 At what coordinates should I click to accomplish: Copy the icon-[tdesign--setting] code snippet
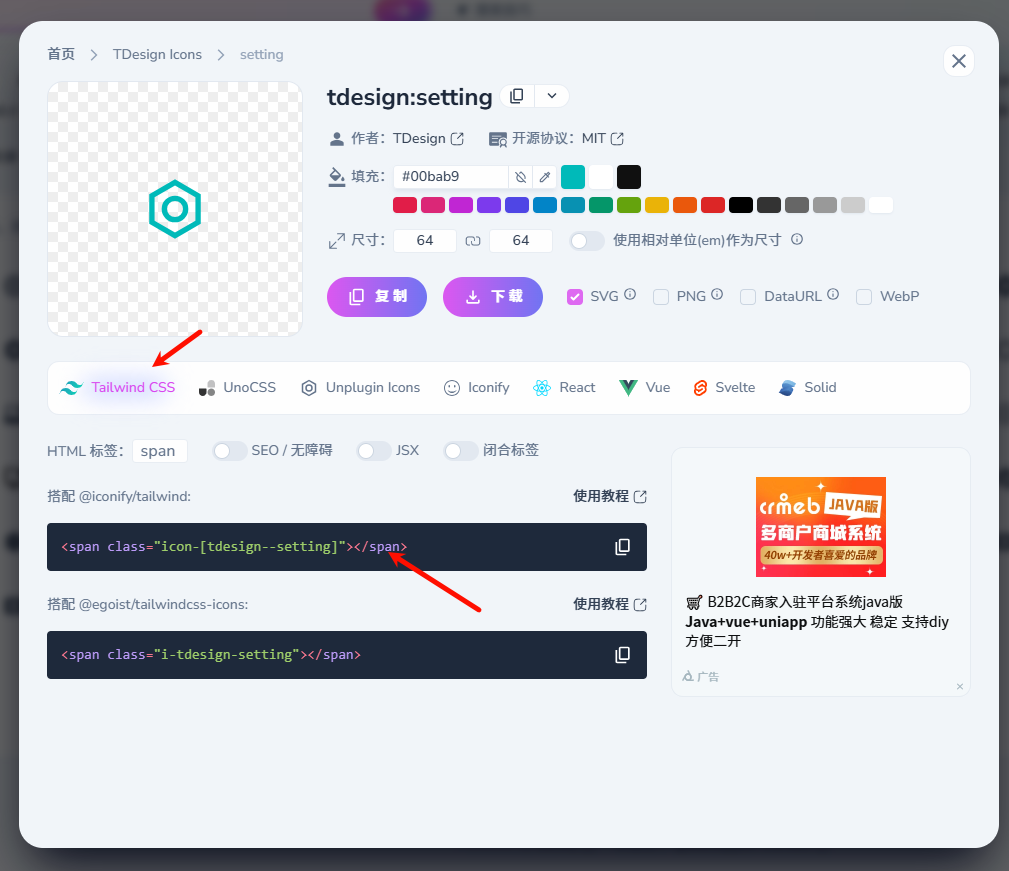click(x=622, y=547)
